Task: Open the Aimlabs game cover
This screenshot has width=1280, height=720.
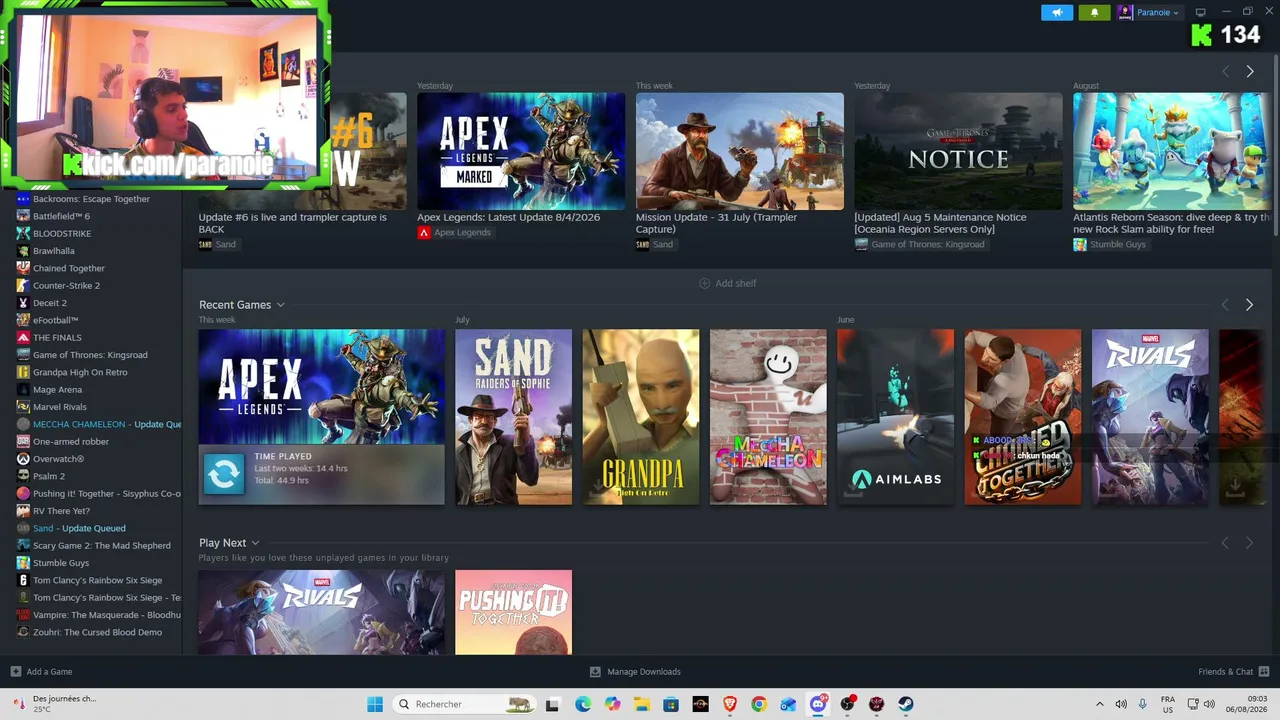Action: pyautogui.click(x=895, y=417)
